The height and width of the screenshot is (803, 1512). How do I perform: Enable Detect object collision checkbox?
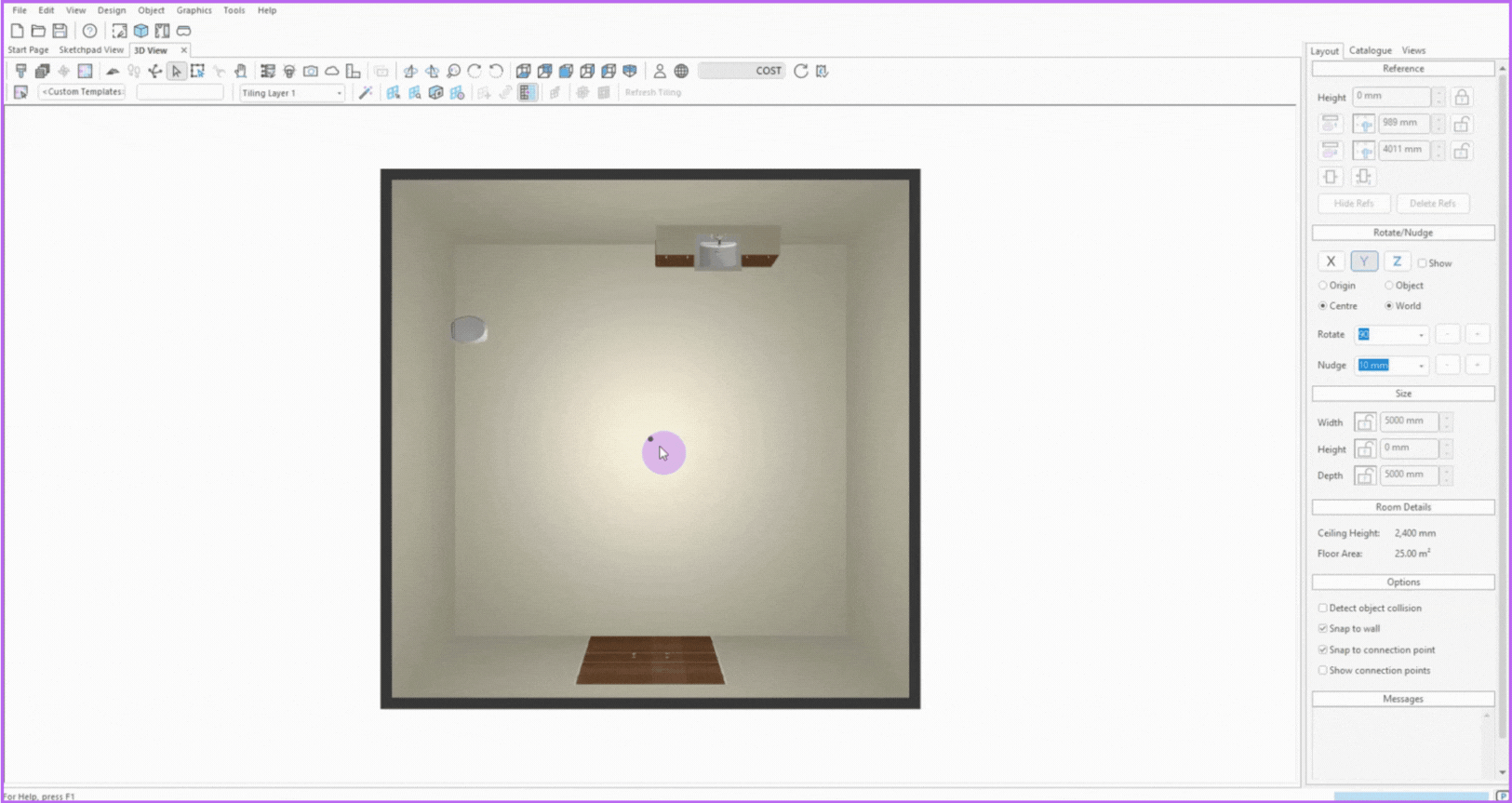tap(1322, 608)
